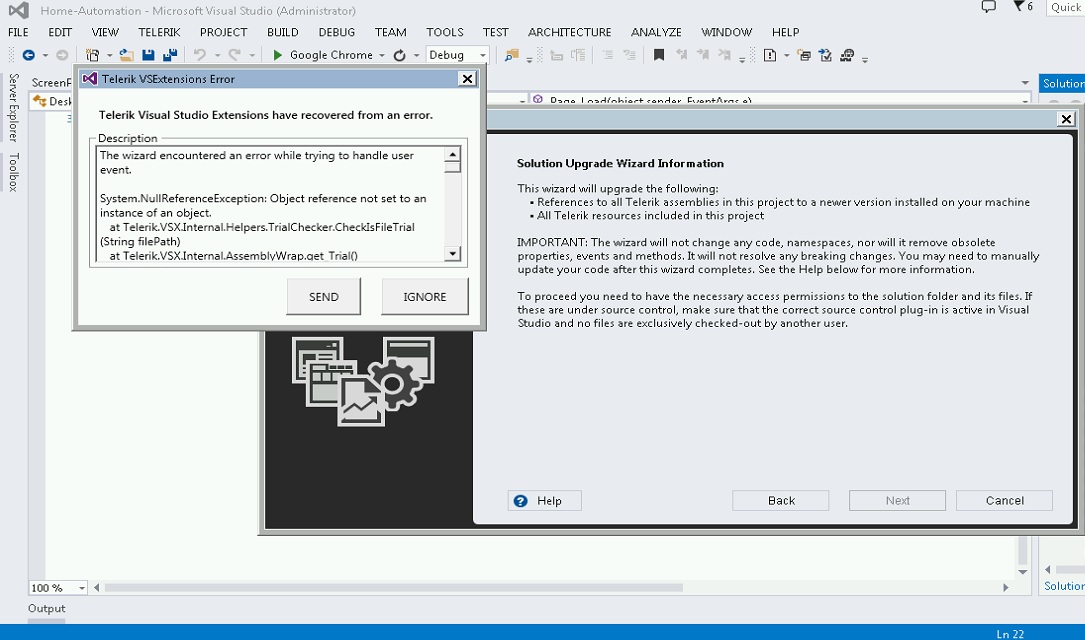Open the document tab list dropdown arrow
Image resolution: width=1085 pixels, height=640 pixels.
1025,83
